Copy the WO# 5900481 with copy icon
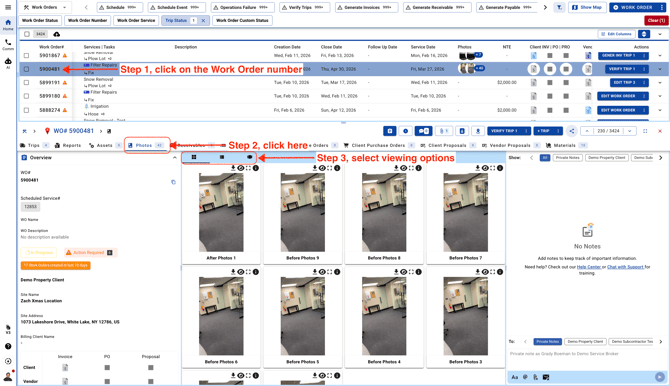The height and width of the screenshot is (386, 670). coord(173,182)
